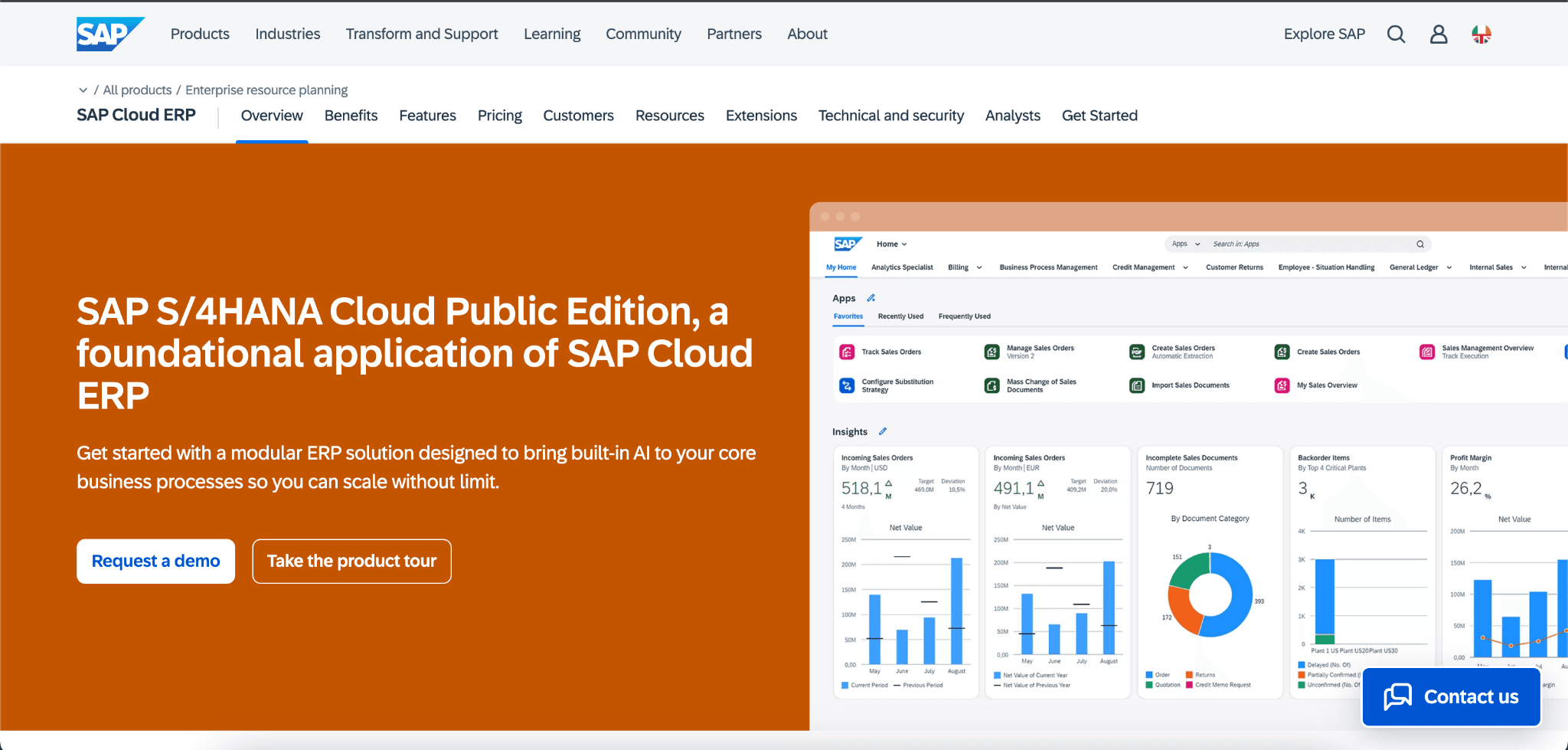Select Customer Returns tab

pos(1234,267)
